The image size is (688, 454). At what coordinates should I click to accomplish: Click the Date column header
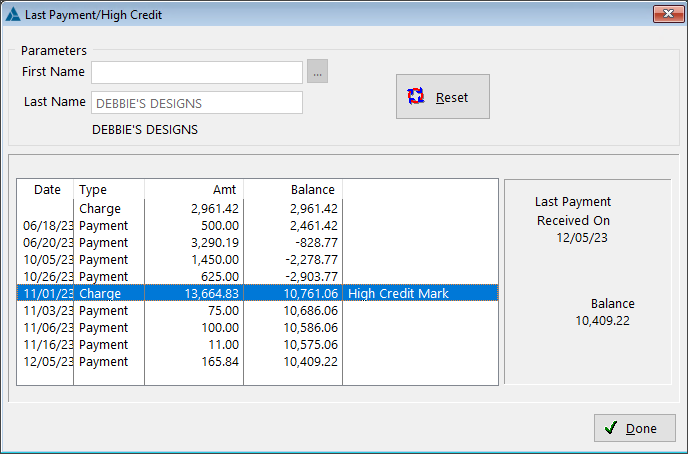(x=47, y=189)
